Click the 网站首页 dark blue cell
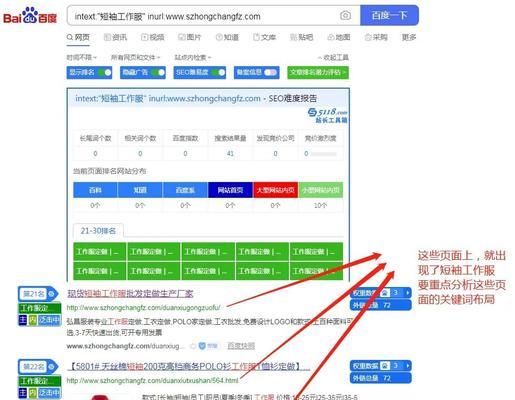This screenshot has height=400, width=515. (230, 190)
